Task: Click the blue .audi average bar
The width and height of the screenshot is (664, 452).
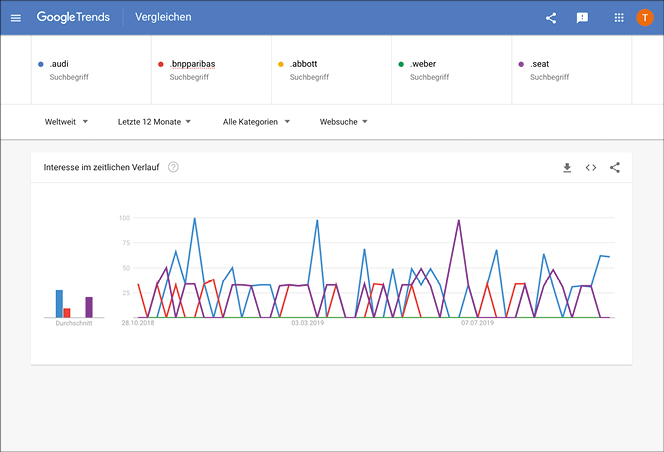Action: 59,304
